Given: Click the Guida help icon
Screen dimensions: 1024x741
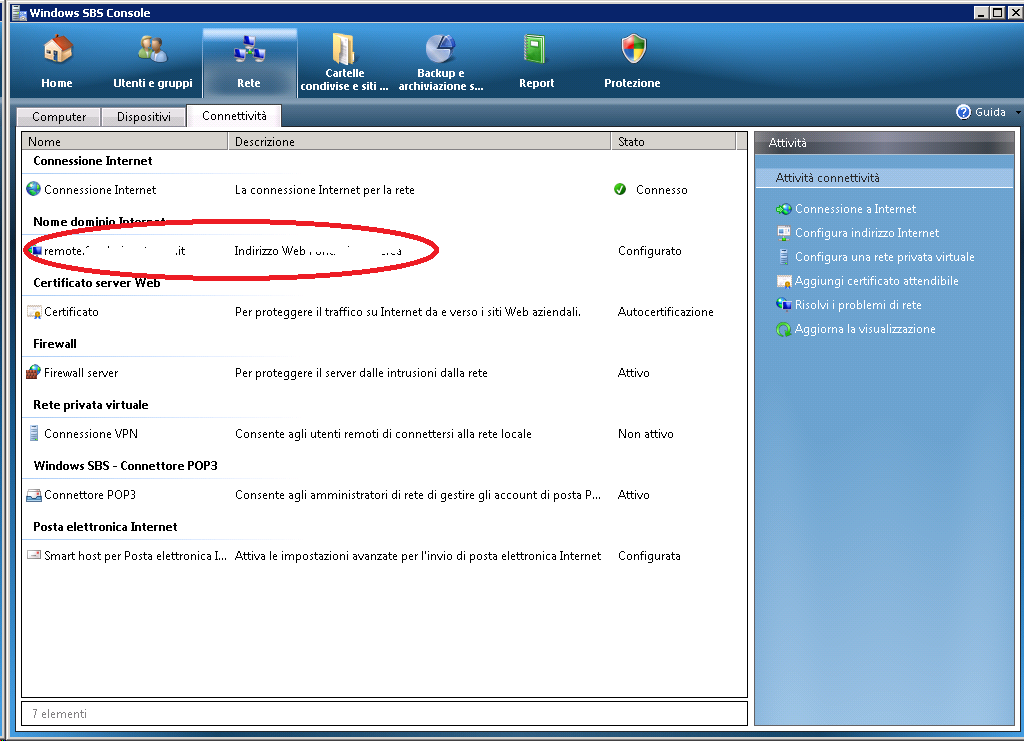Looking at the screenshot, I should (963, 112).
